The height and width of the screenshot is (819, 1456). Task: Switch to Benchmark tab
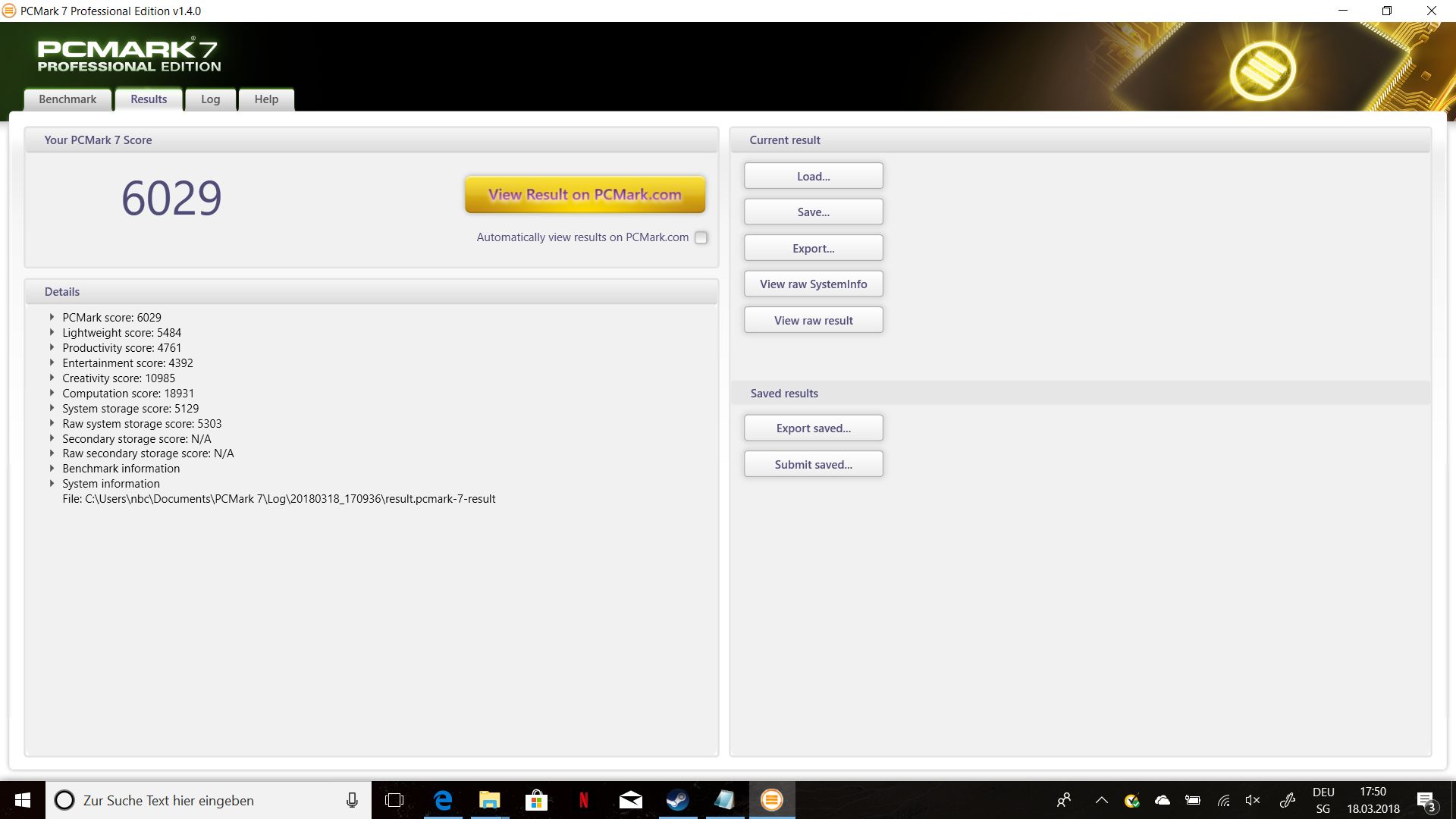click(67, 99)
